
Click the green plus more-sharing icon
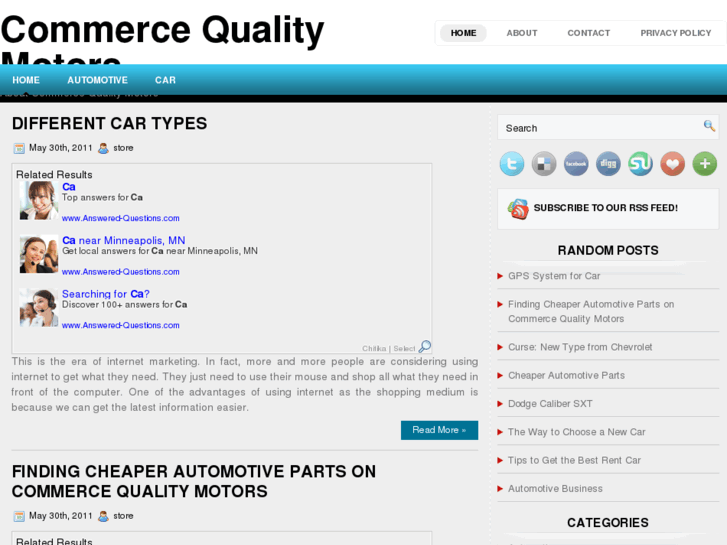(705, 164)
